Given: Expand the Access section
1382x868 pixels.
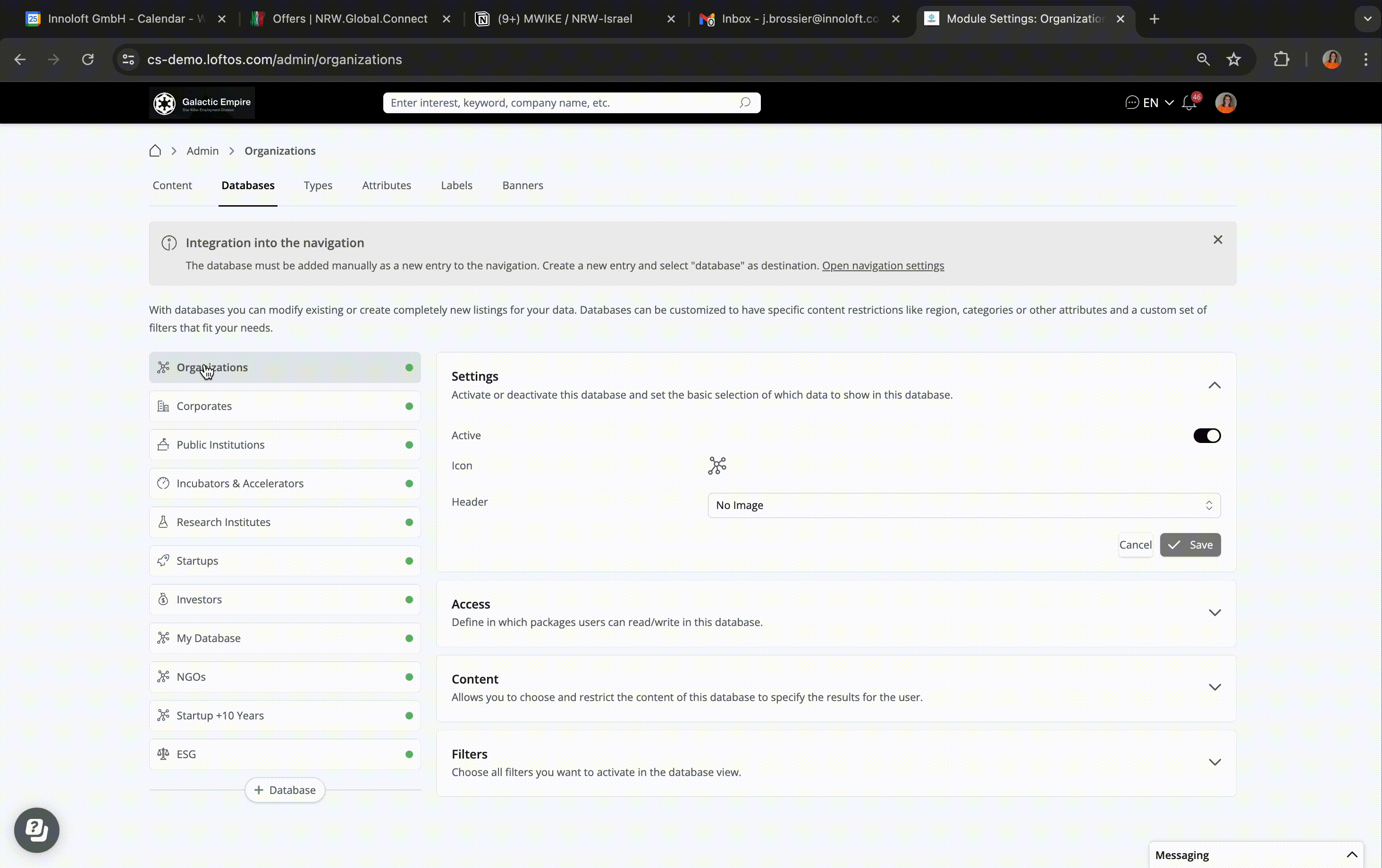Looking at the screenshot, I should coord(1214,613).
